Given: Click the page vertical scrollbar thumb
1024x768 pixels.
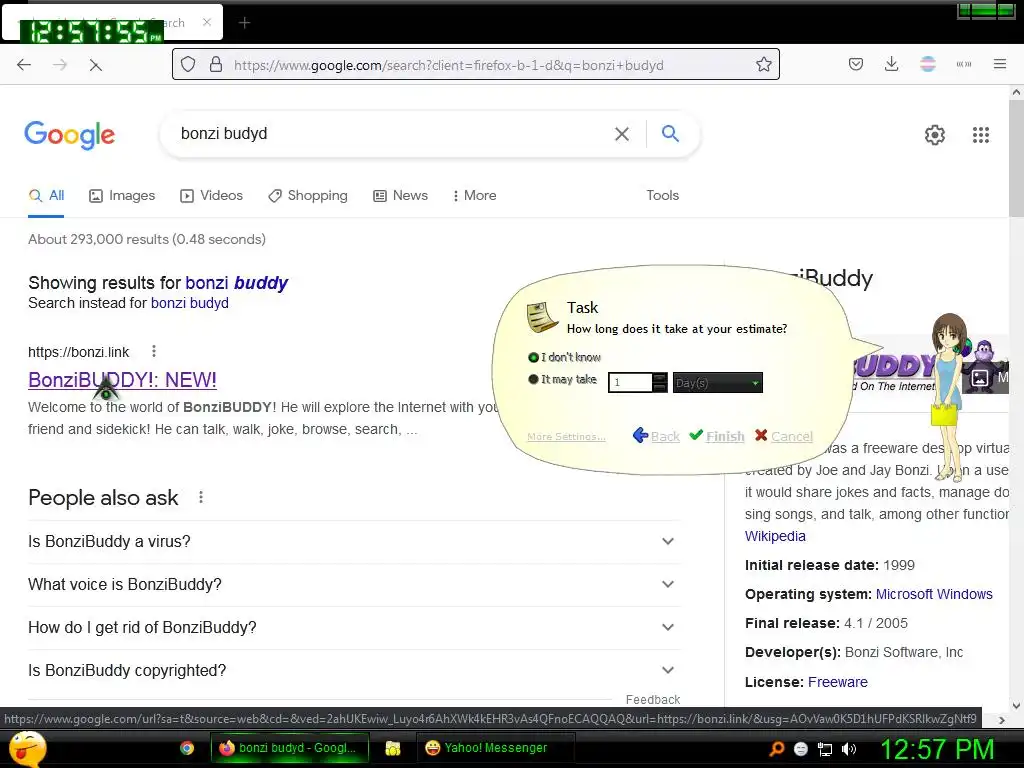Looking at the screenshot, I should 1016,159.
